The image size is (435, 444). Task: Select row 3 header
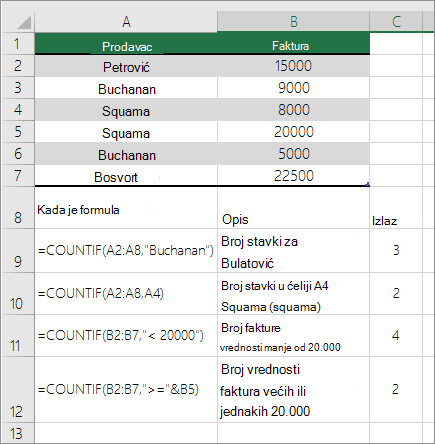pos(18,88)
